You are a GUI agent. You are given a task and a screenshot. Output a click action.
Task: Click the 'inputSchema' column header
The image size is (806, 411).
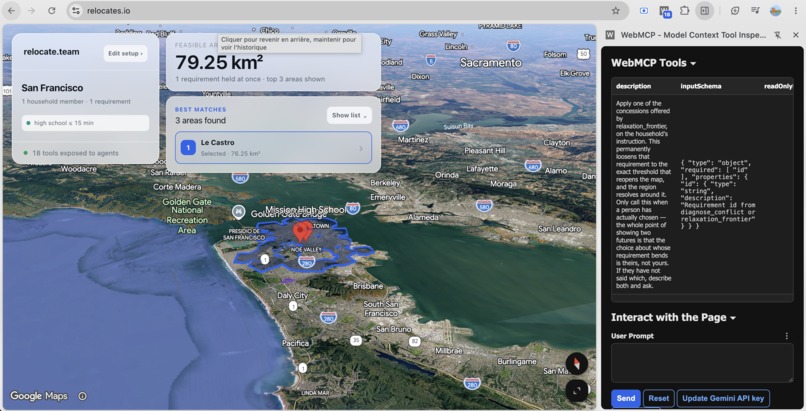[701, 86]
